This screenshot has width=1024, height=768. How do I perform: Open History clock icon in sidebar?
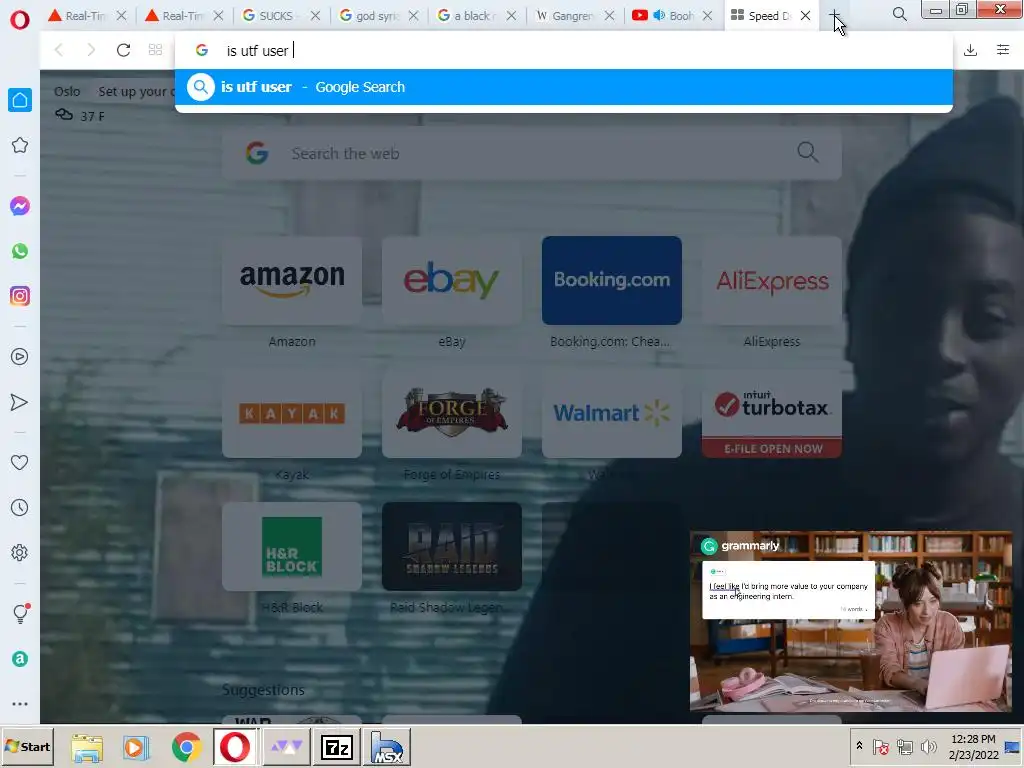(20, 507)
